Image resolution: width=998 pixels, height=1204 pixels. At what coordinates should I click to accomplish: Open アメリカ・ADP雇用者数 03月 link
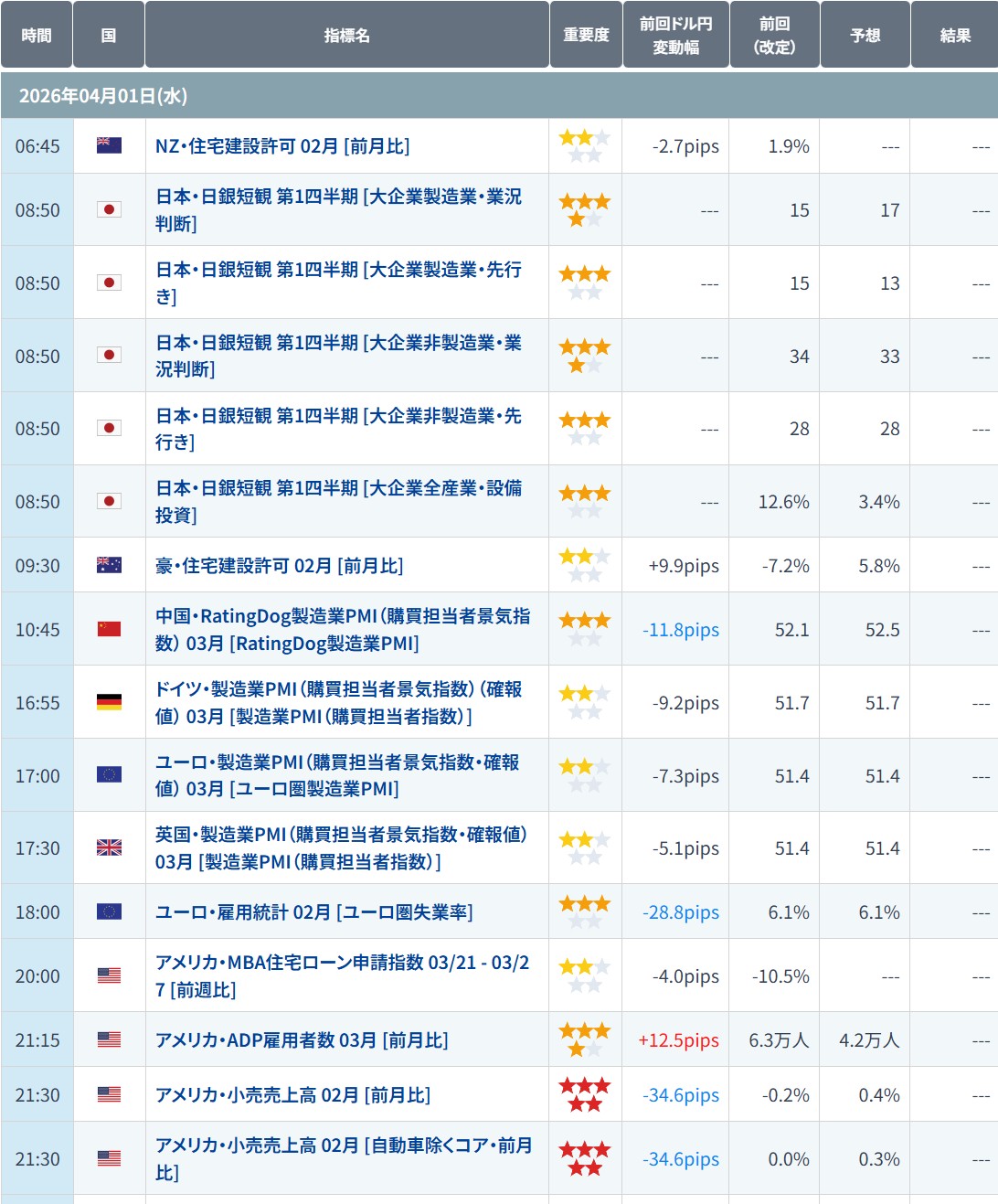point(302,1040)
